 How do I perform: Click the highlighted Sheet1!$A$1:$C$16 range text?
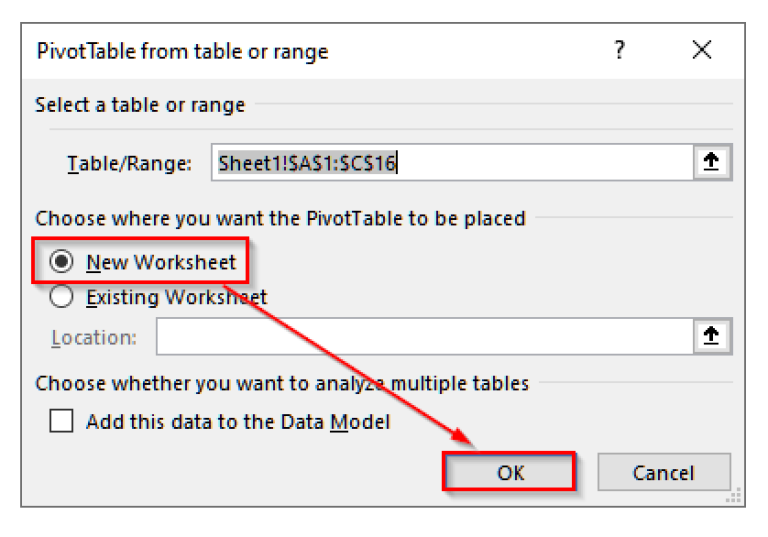click(x=307, y=163)
